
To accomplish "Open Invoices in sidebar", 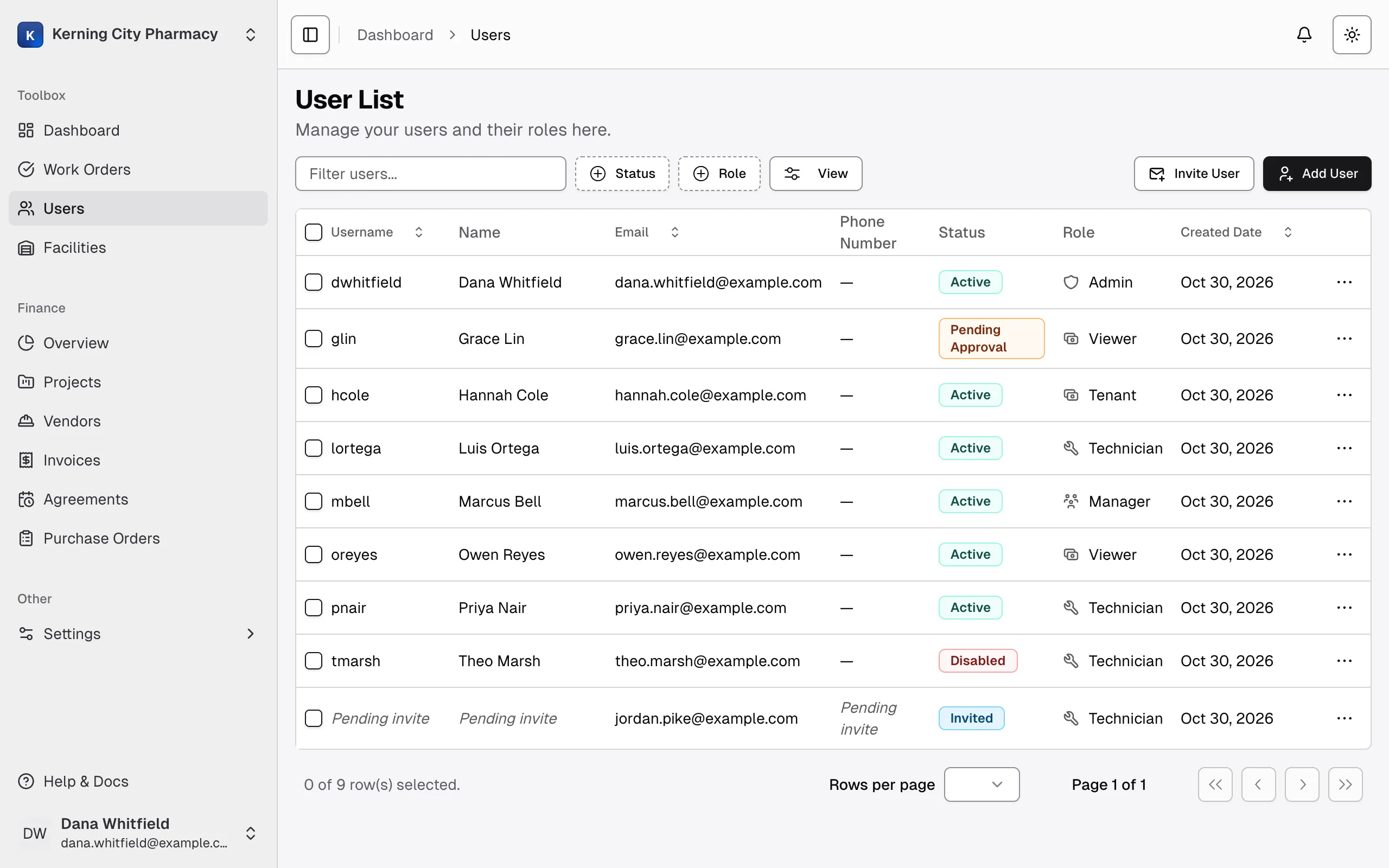I will (x=138, y=461).
